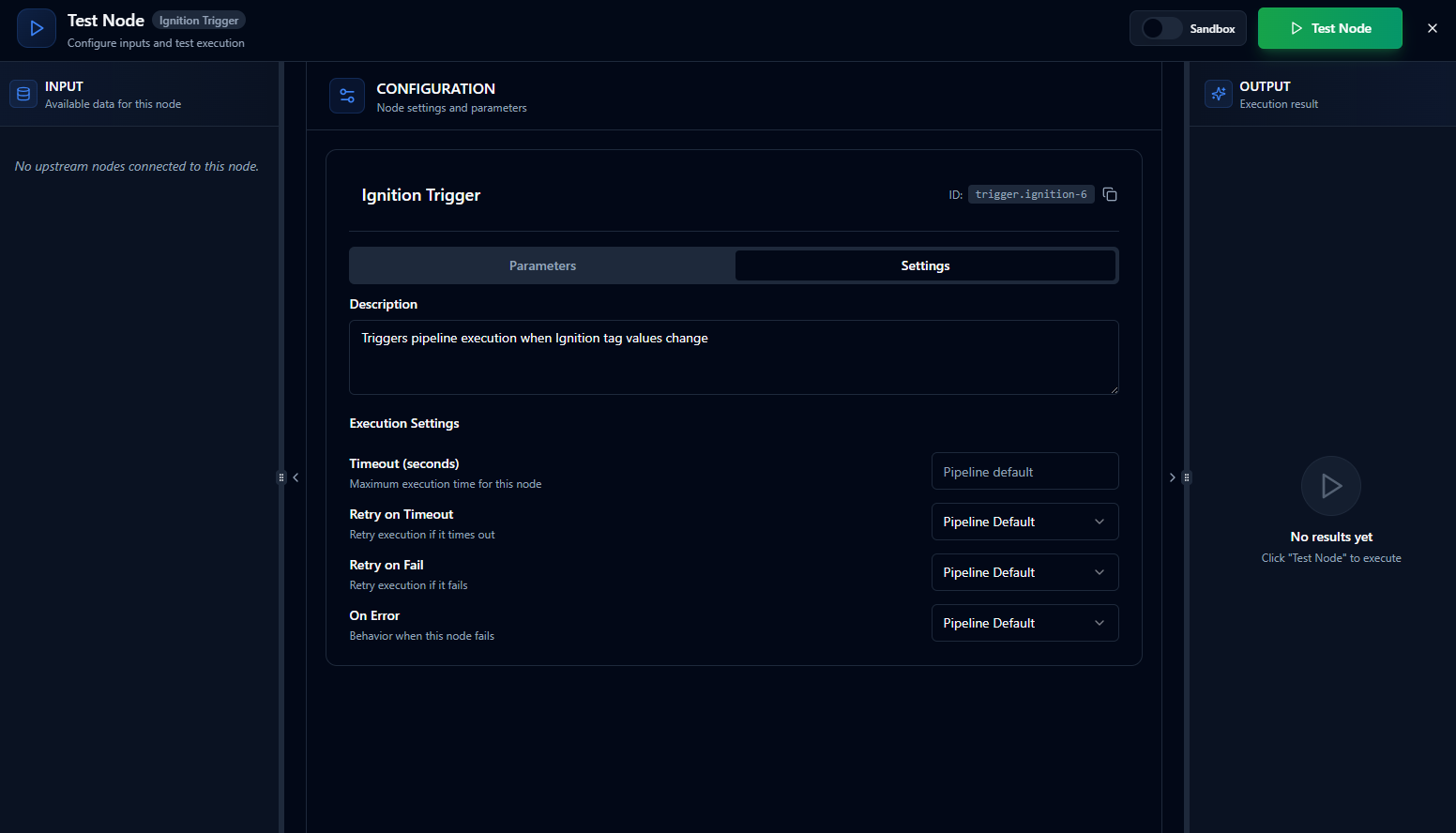
Task: Expand the On Error dropdown
Action: (x=1024, y=623)
